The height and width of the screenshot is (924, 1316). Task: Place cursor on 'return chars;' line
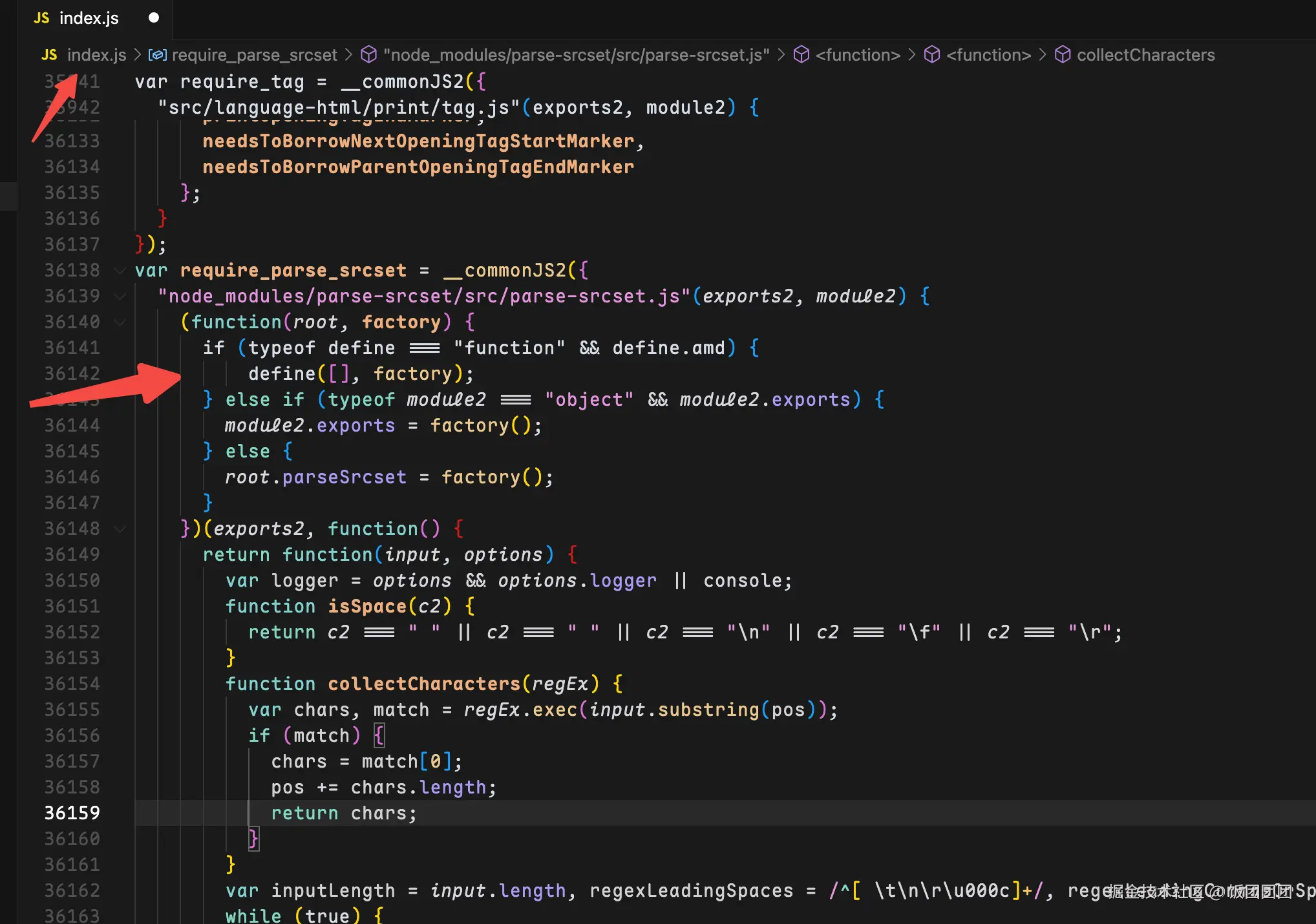click(344, 813)
